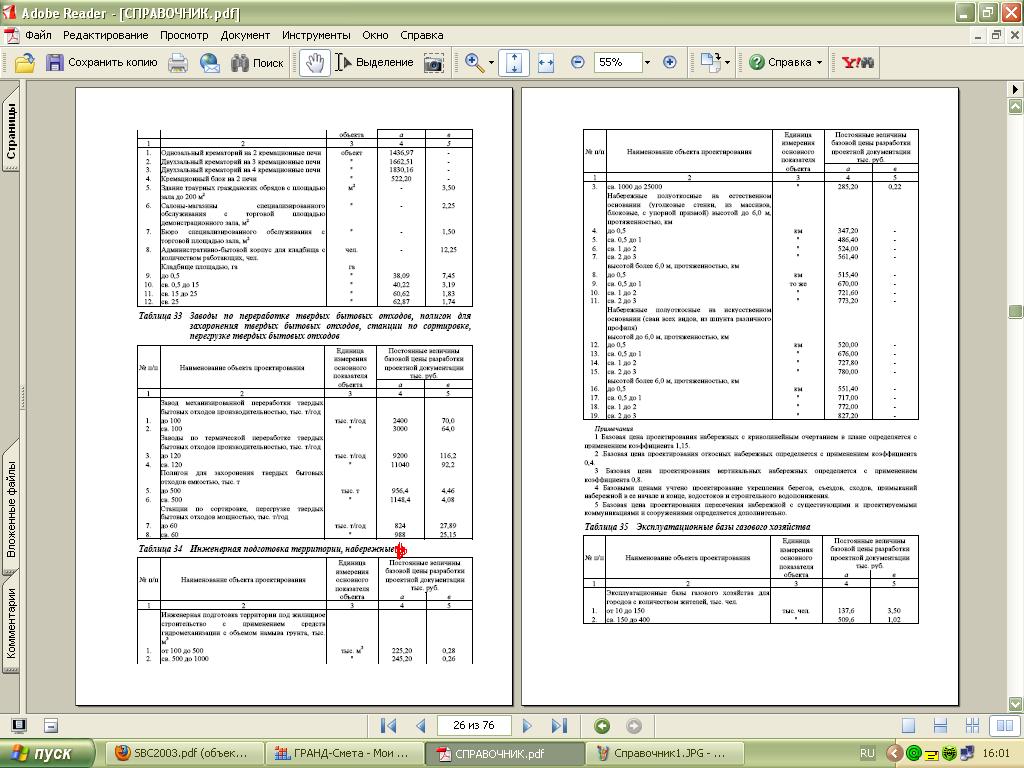This screenshot has width=1024, height=768.
Task: Open the Редактирование menu
Action: (106, 35)
